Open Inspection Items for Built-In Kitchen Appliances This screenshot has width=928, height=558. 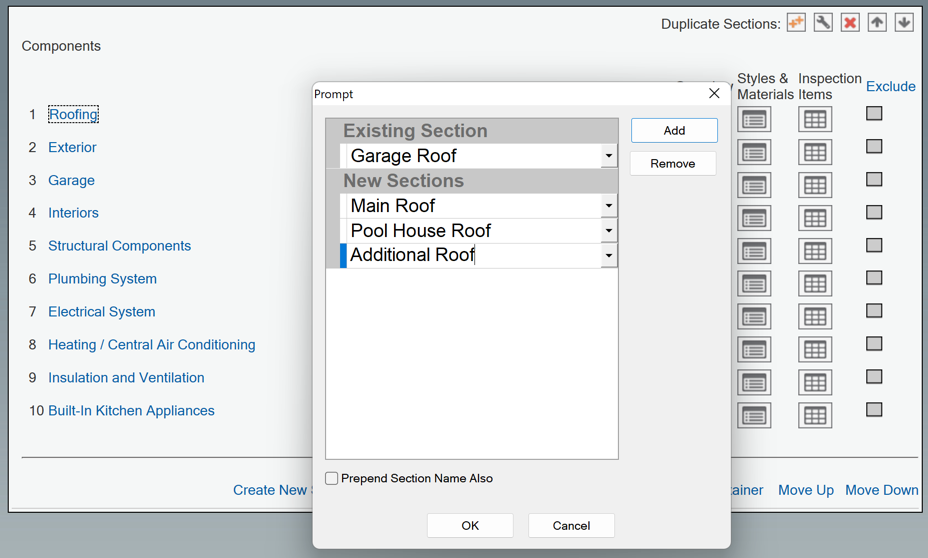point(815,415)
